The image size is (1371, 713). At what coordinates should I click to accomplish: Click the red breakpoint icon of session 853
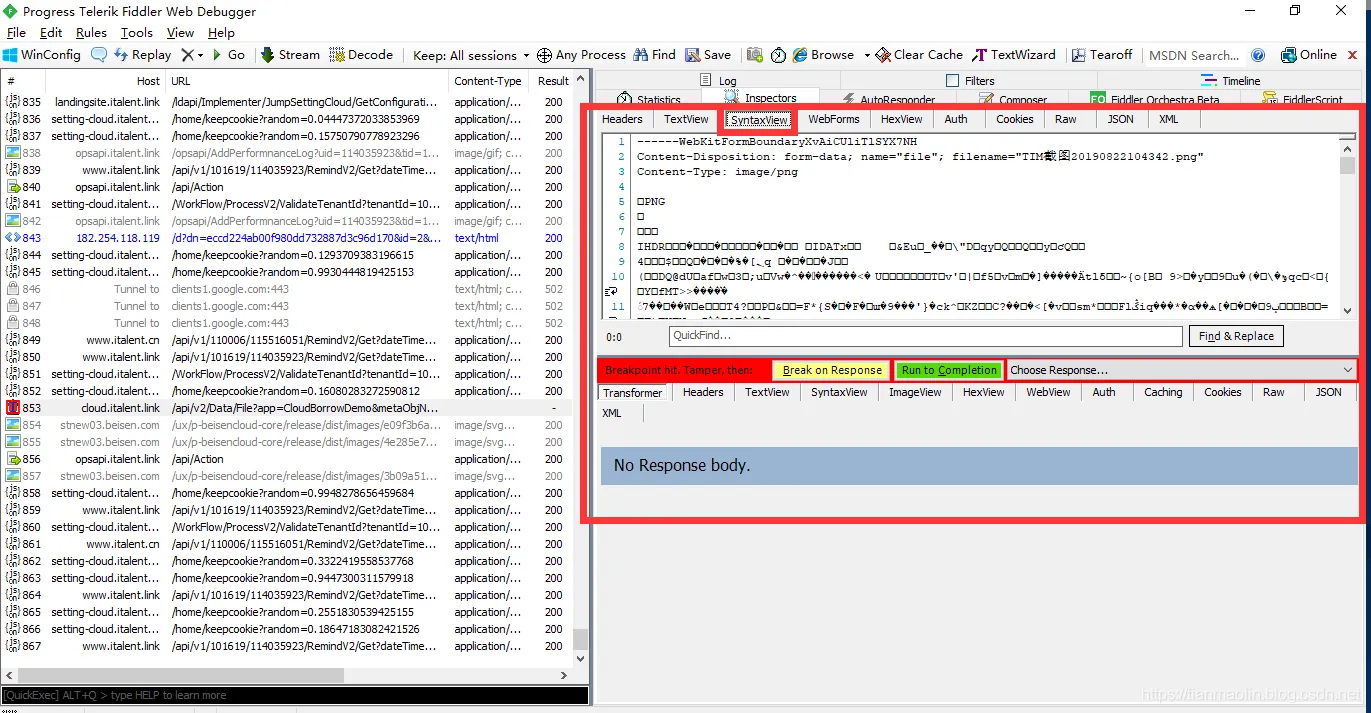[13, 408]
